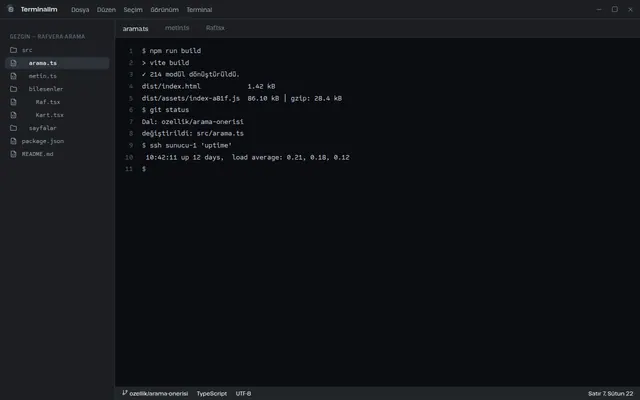
Task: Open the Düzen menu
Action: tap(106, 9)
